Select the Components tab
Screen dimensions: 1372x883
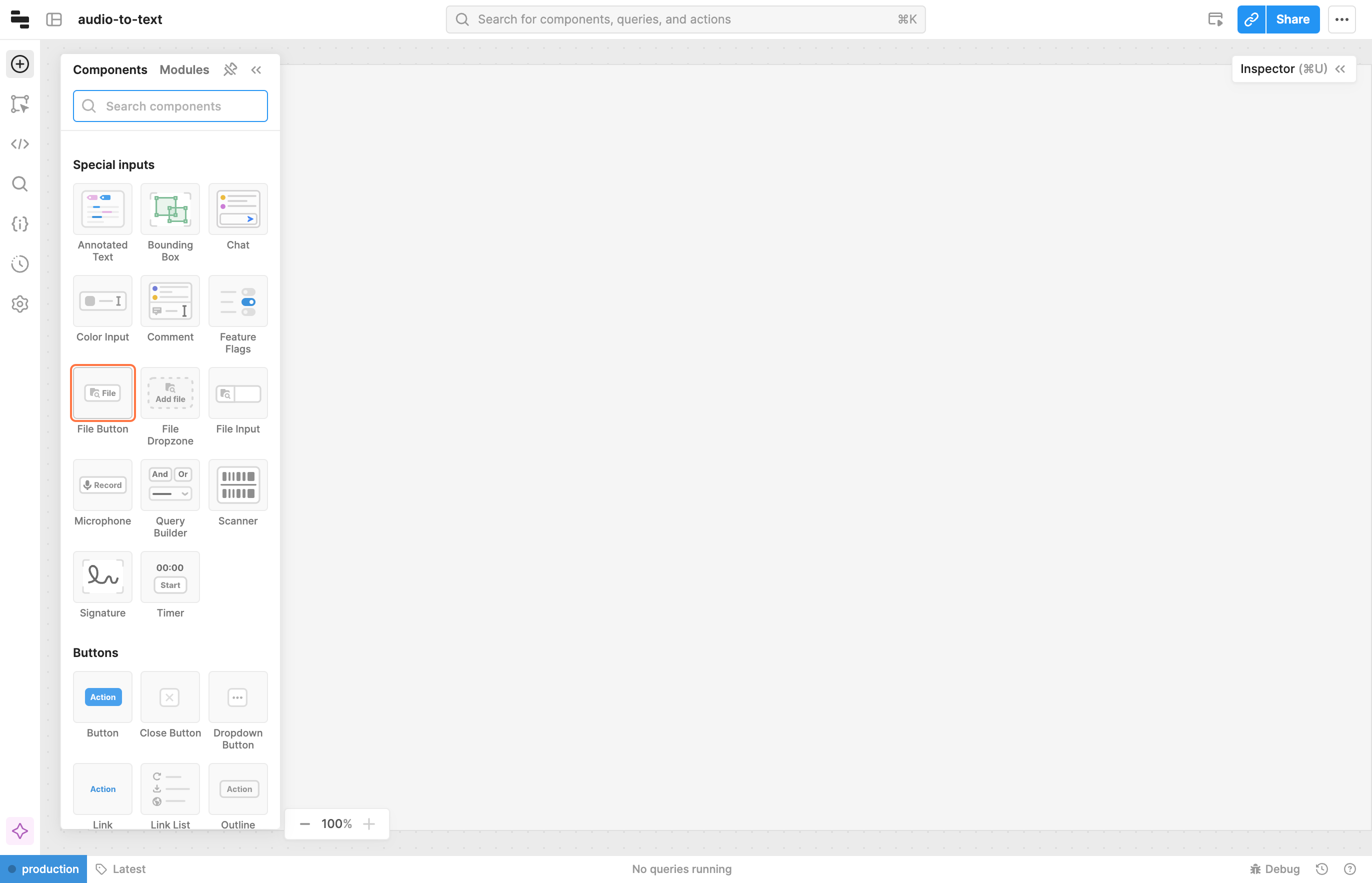pos(110,69)
